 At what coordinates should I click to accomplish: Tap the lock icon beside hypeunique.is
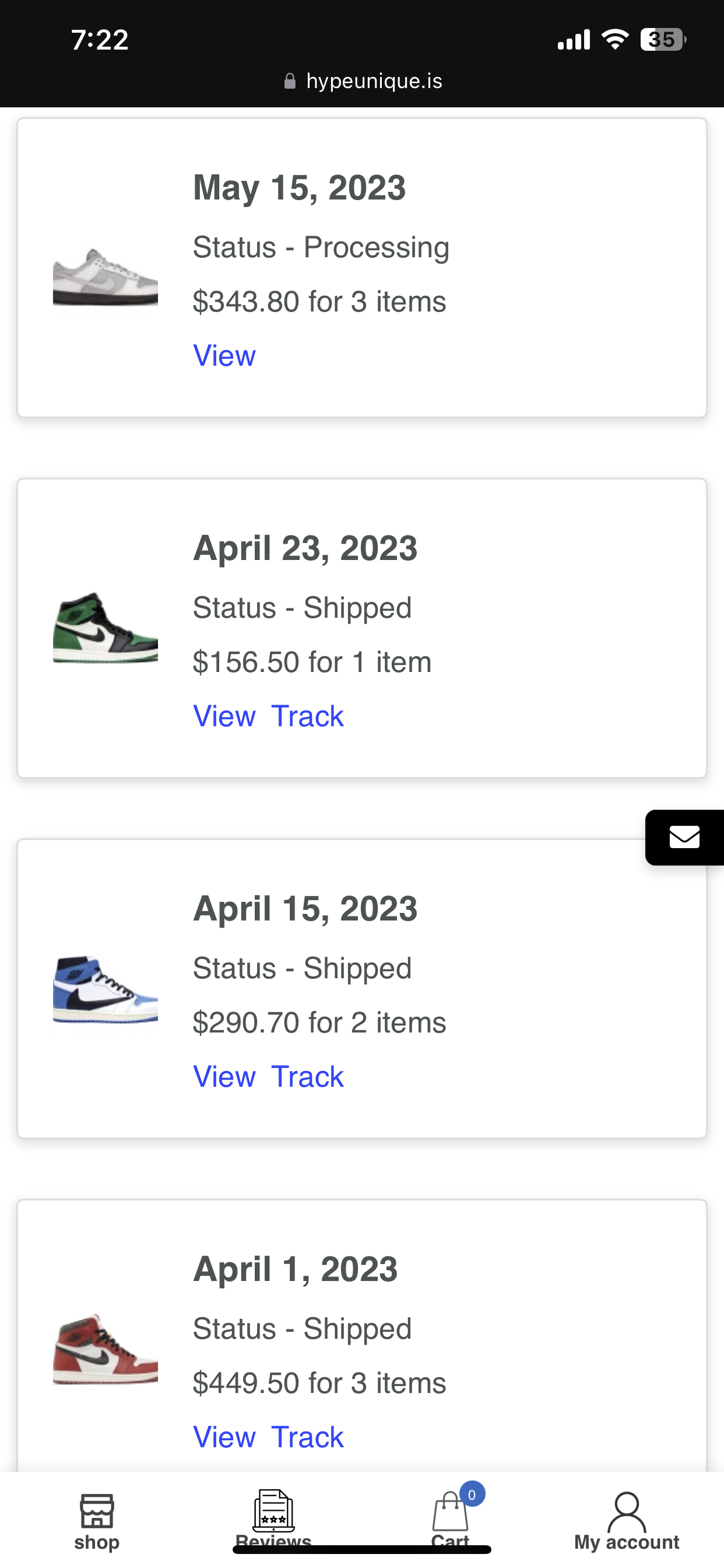coord(290,81)
